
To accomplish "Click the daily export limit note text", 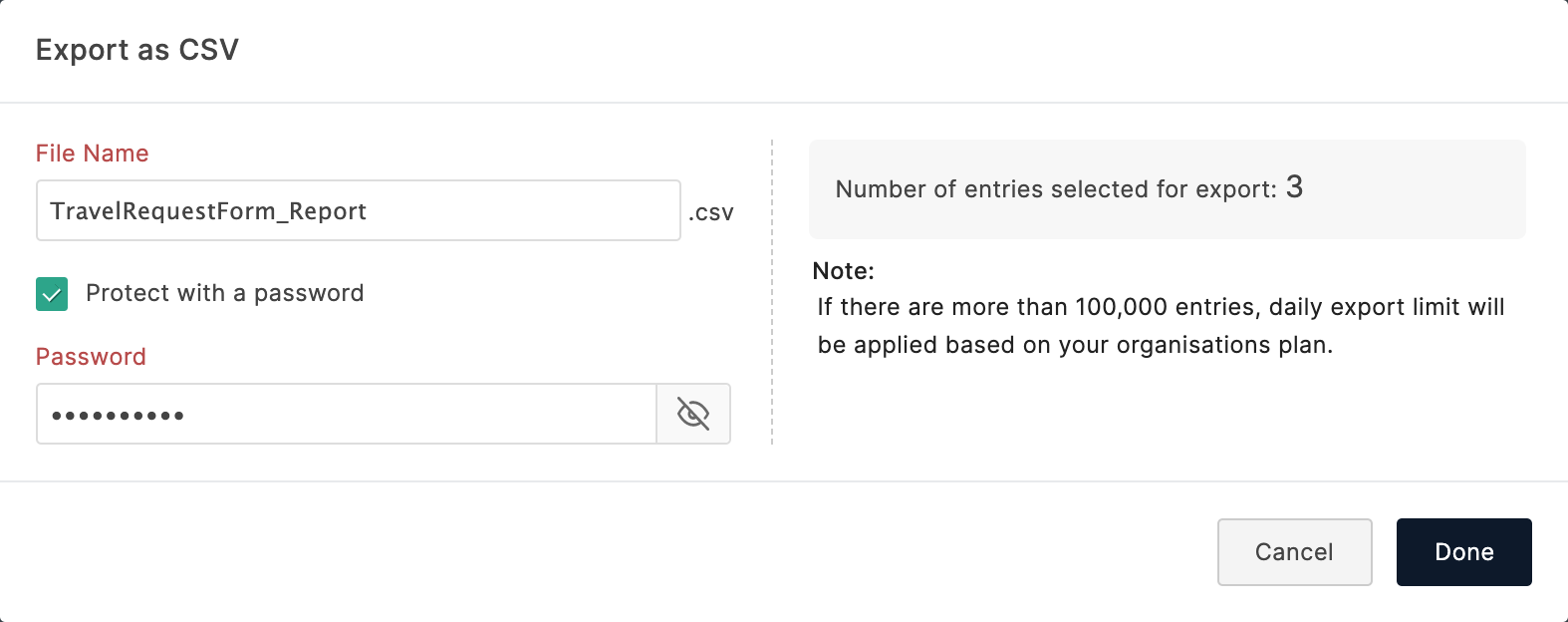I will [1161, 307].
